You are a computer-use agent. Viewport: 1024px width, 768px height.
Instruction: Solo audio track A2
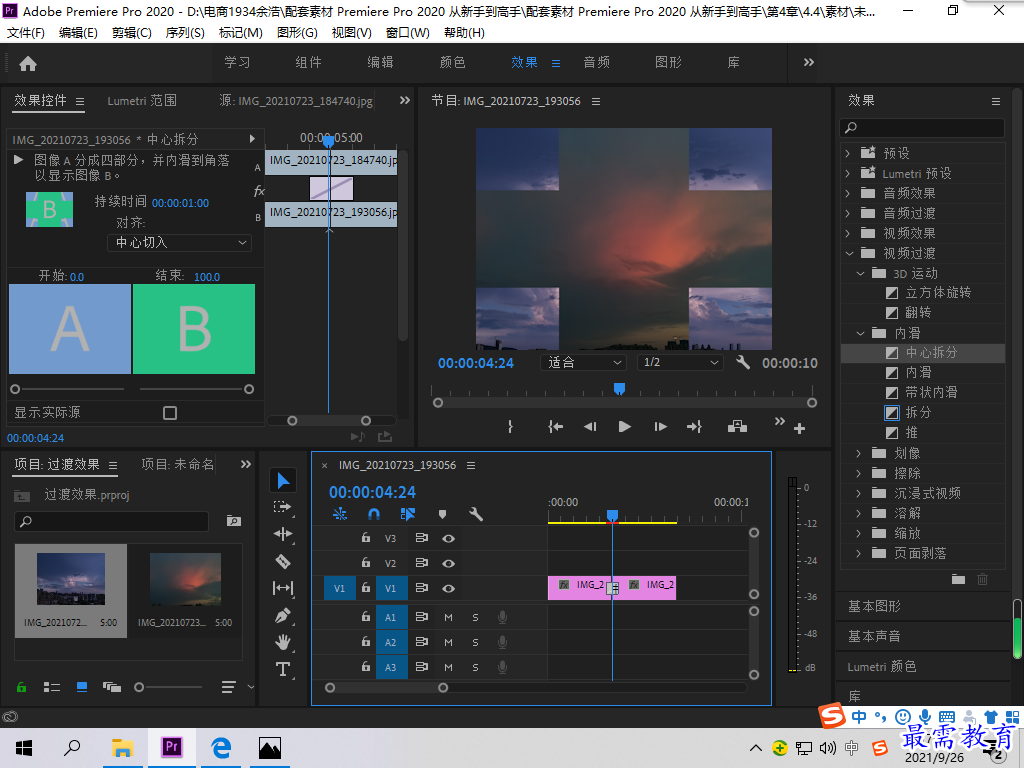pos(475,642)
